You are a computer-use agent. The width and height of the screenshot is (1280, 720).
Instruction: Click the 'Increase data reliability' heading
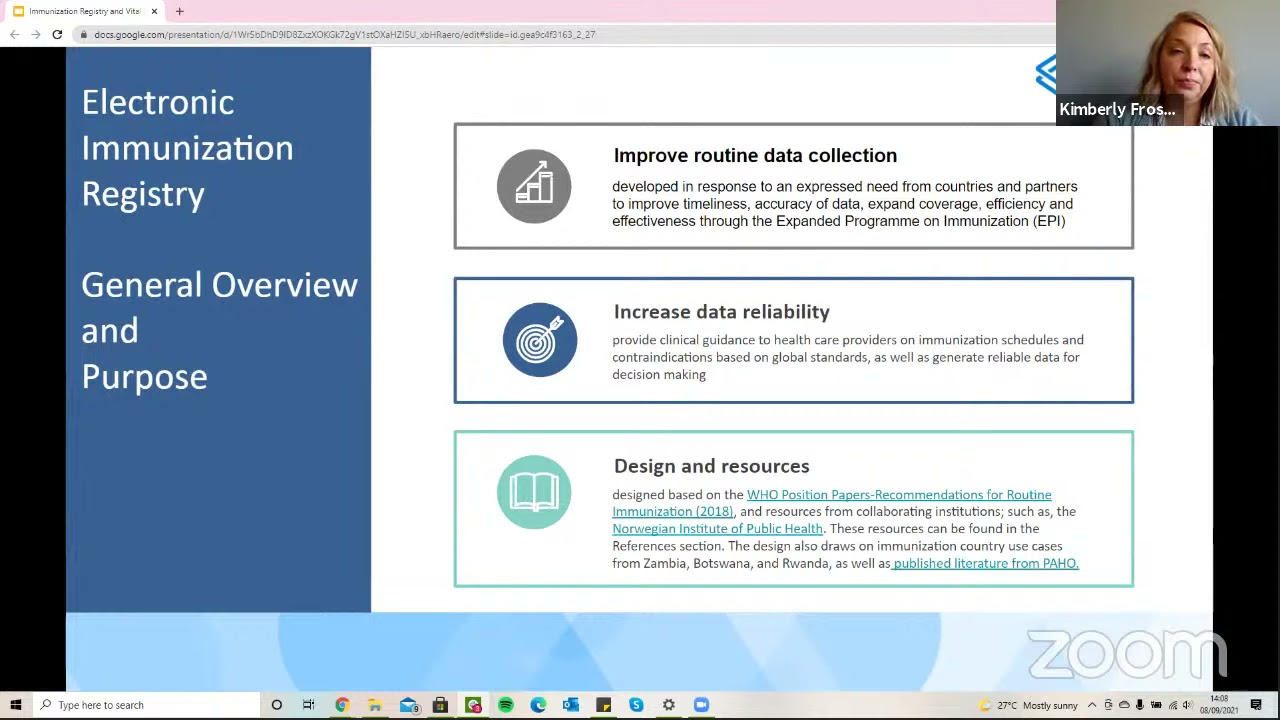[x=721, y=312]
